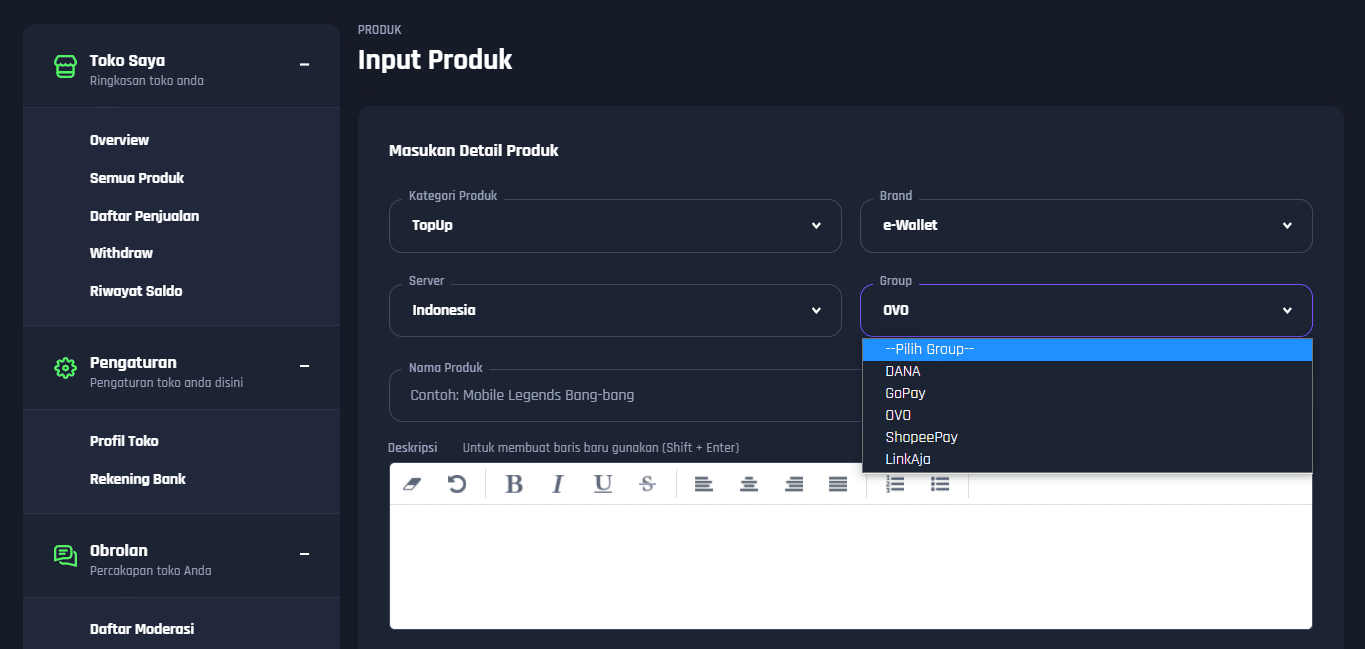This screenshot has width=1365, height=649.
Task: Toggle italic formatting in description editor
Action: click(558, 484)
